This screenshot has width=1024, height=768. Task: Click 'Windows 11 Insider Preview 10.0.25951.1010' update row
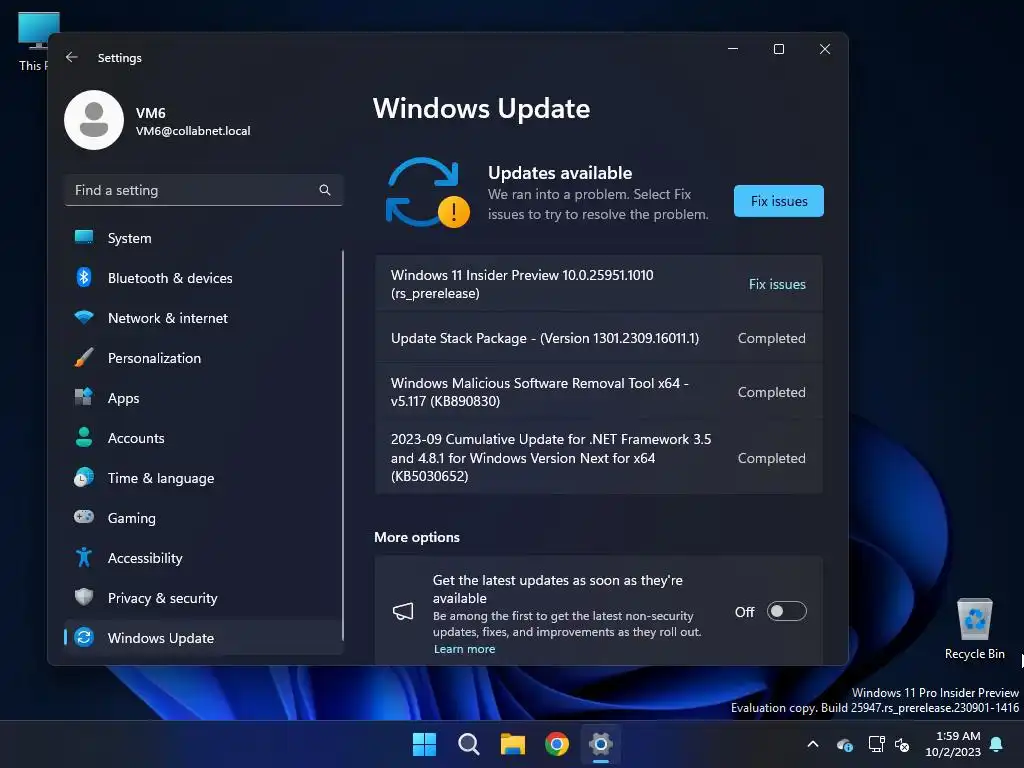[599, 284]
